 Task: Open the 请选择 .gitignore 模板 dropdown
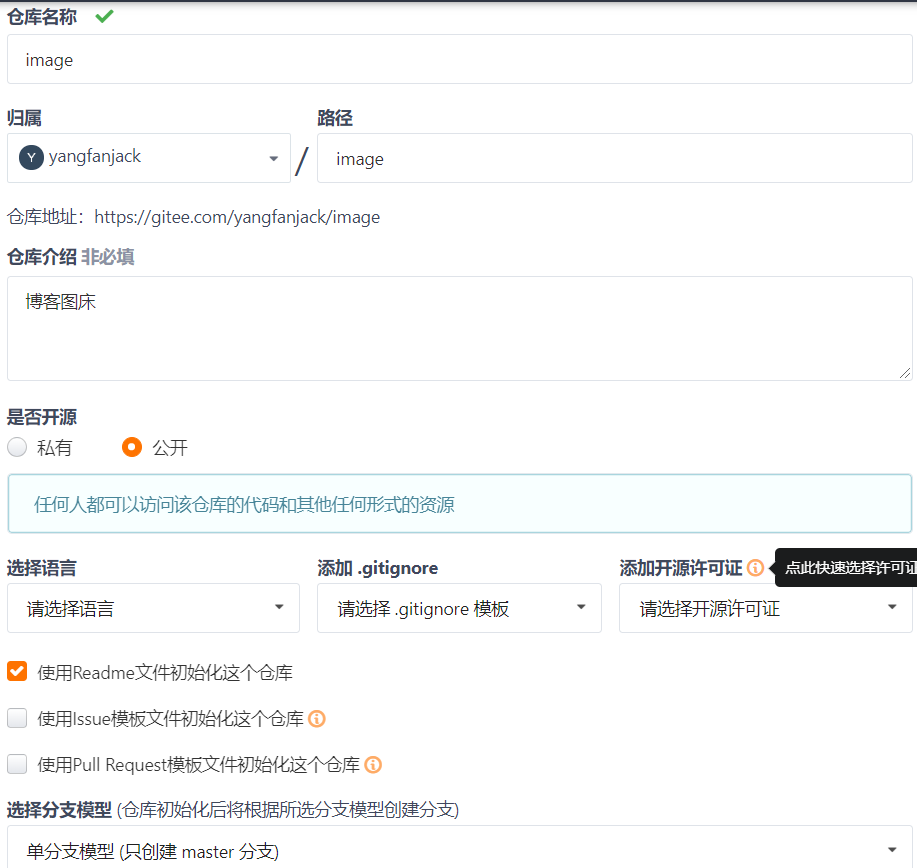tap(459, 608)
